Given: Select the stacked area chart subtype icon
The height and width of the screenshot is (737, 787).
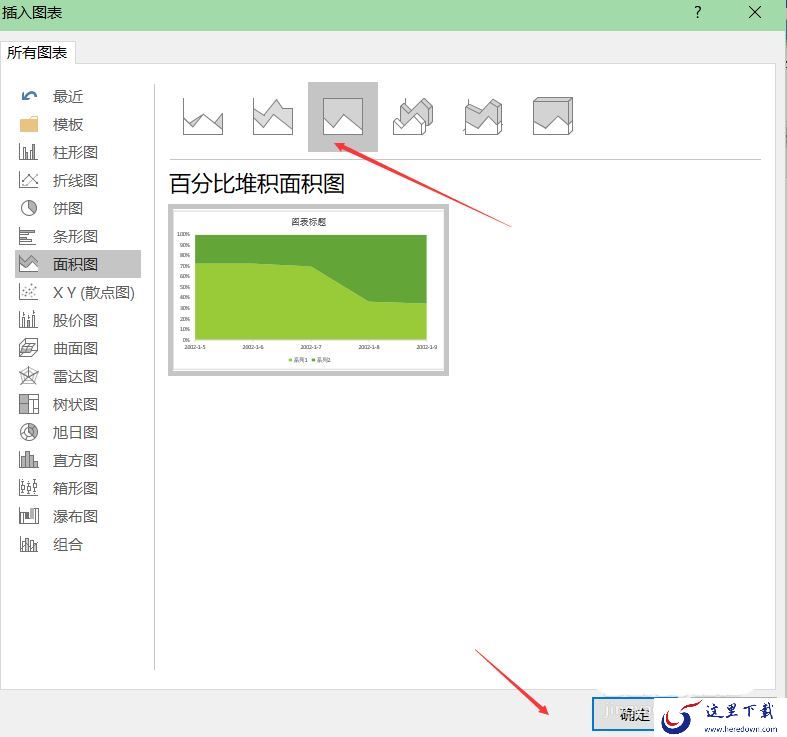Looking at the screenshot, I should point(272,117).
